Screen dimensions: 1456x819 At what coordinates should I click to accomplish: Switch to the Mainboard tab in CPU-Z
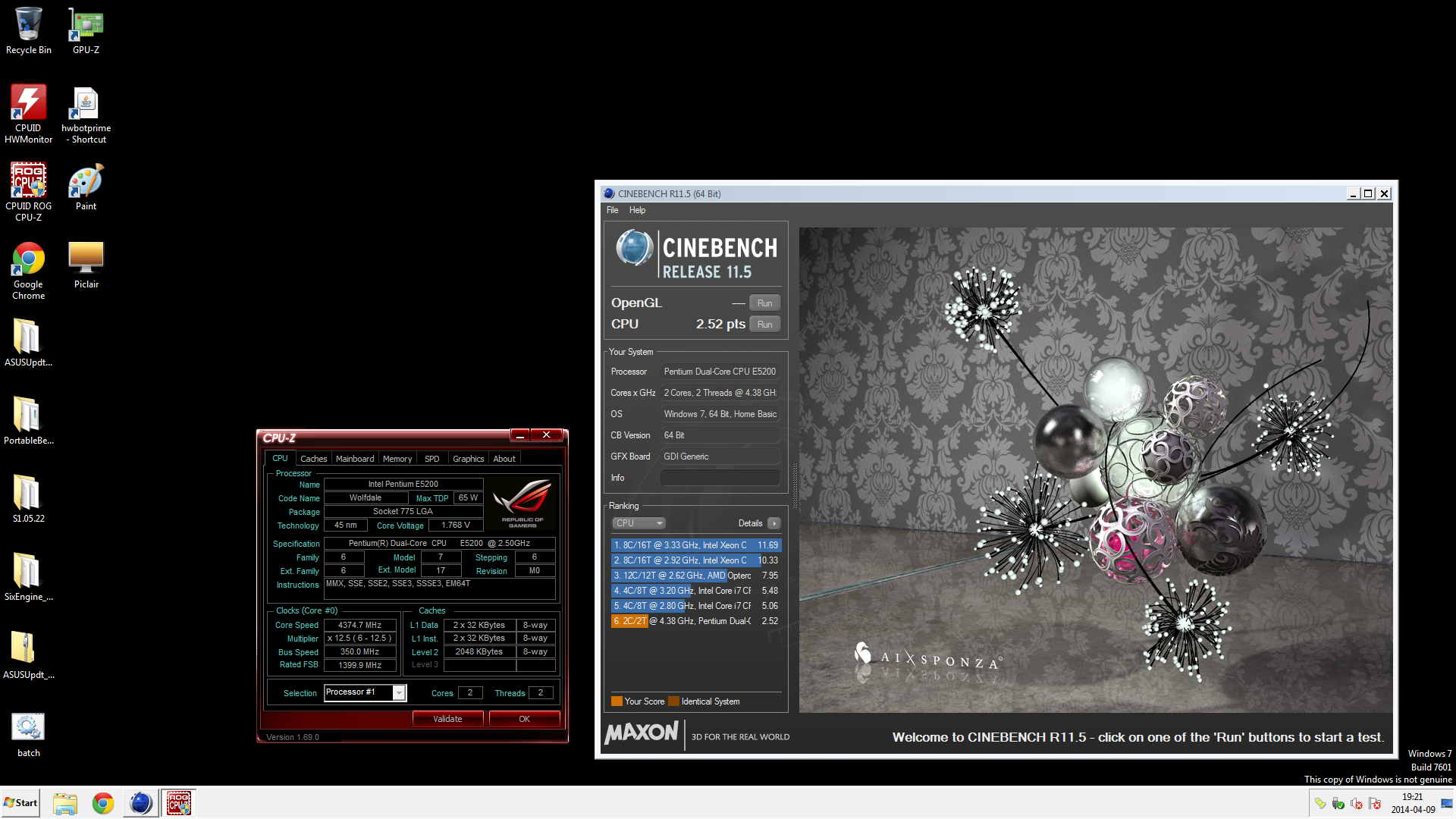355,459
